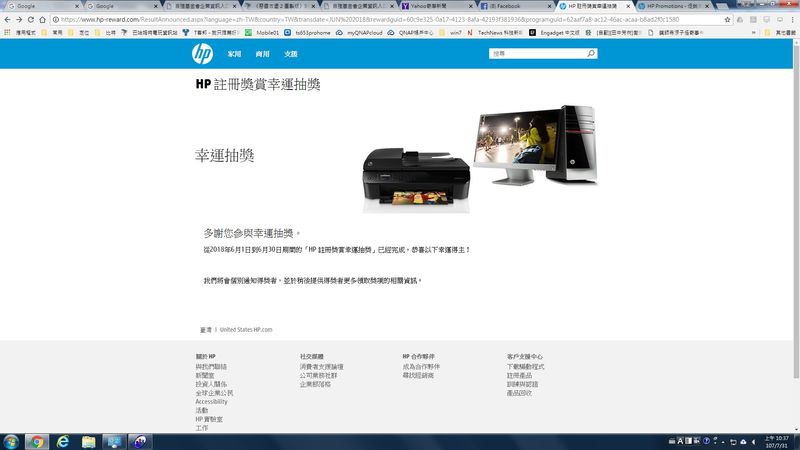The image size is (800, 450).
Task: Open the last pinned app icon in taskbar
Action: click(140, 442)
